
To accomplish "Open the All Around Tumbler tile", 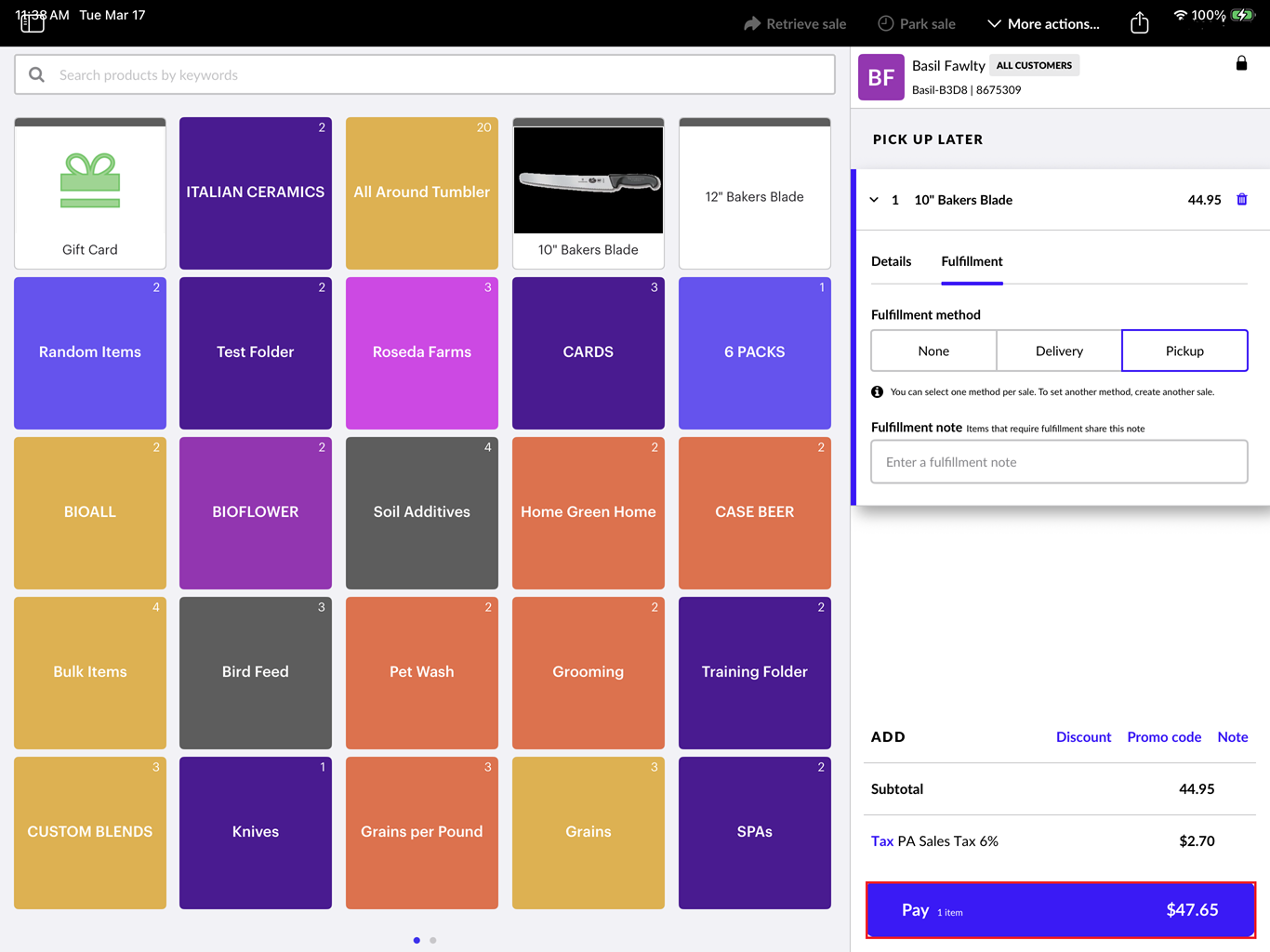I will click(x=422, y=193).
